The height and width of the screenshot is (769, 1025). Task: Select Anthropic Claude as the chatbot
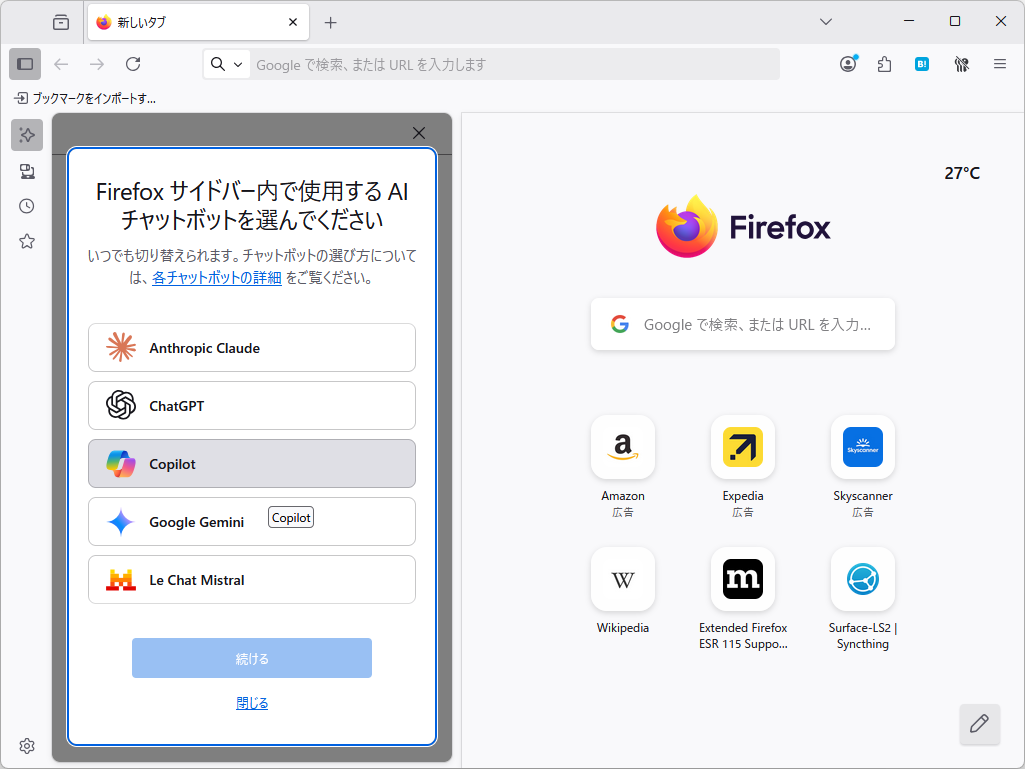pyautogui.click(x=251, y=347)
